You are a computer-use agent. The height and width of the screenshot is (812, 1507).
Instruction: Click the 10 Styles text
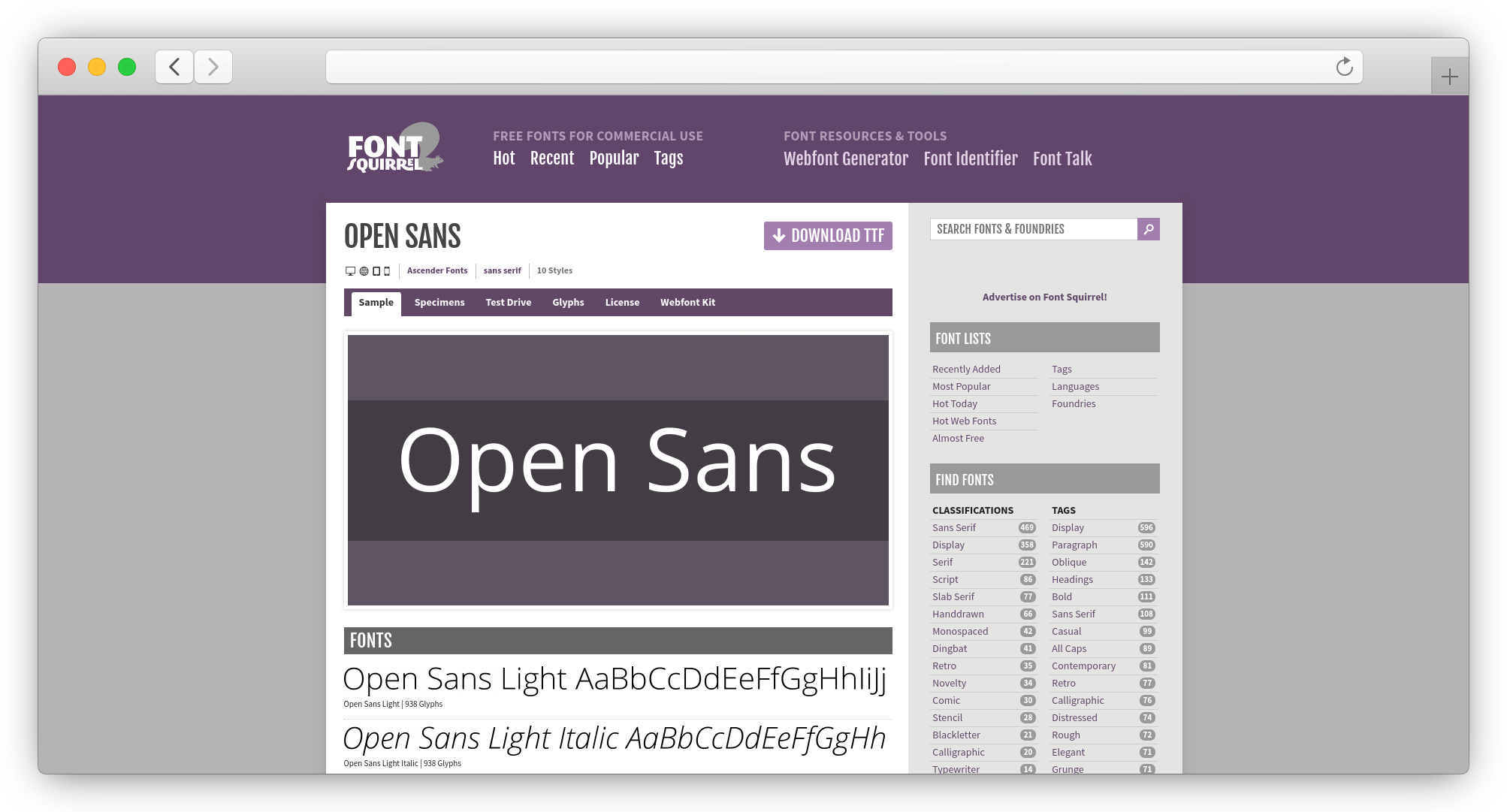pyautogui.click(x=554, y=270)
